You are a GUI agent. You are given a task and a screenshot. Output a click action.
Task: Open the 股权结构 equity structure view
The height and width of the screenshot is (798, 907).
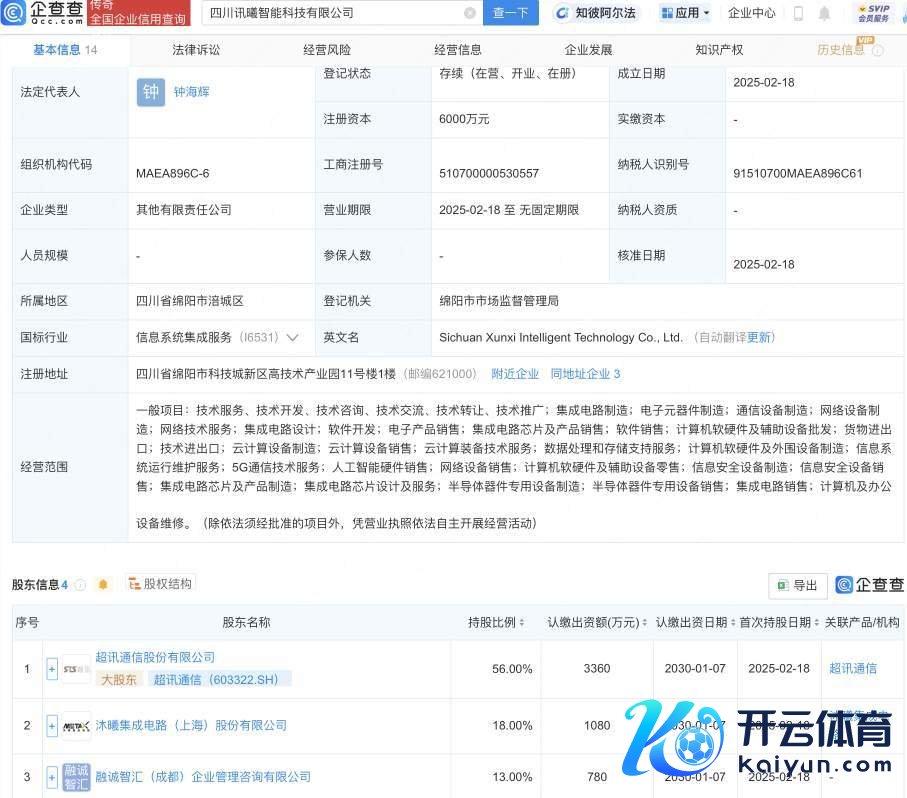160,584
